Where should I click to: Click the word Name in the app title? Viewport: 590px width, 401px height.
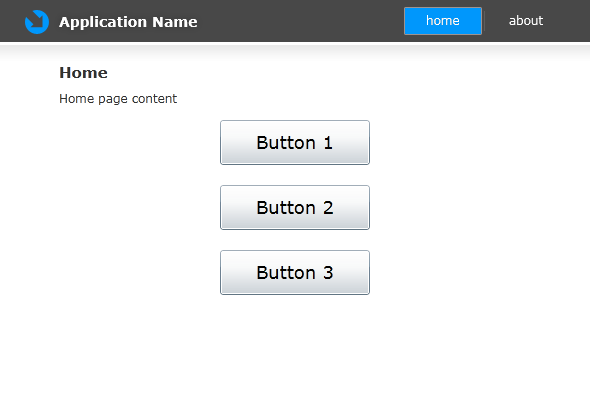(175, 22)
